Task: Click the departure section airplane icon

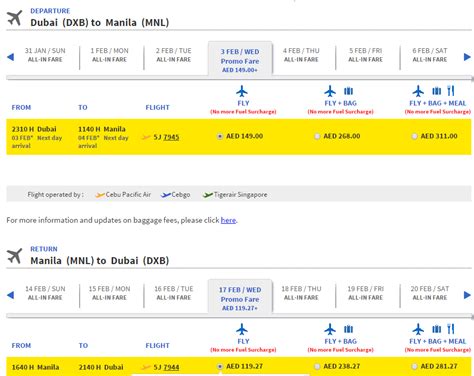Action: tap(15, 18)
